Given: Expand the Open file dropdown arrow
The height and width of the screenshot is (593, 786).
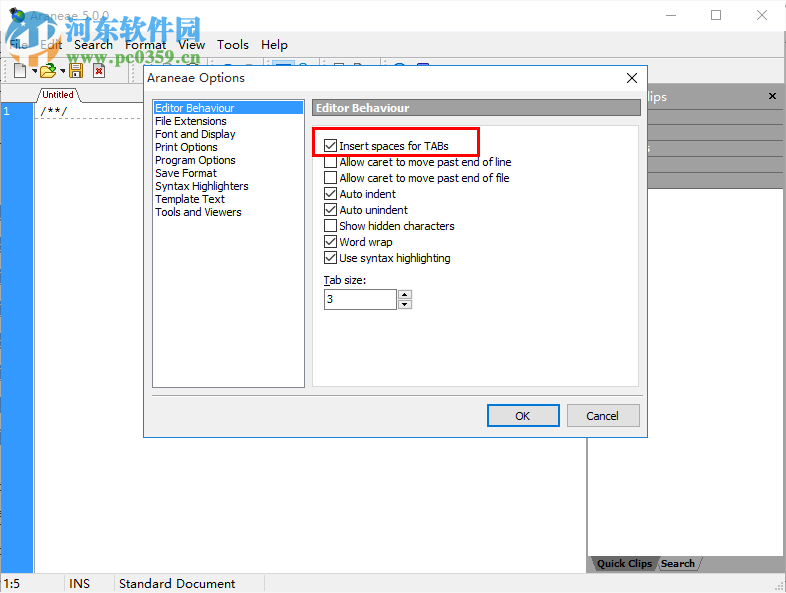Looking at the screenshot, I should (x=62, y=71).
